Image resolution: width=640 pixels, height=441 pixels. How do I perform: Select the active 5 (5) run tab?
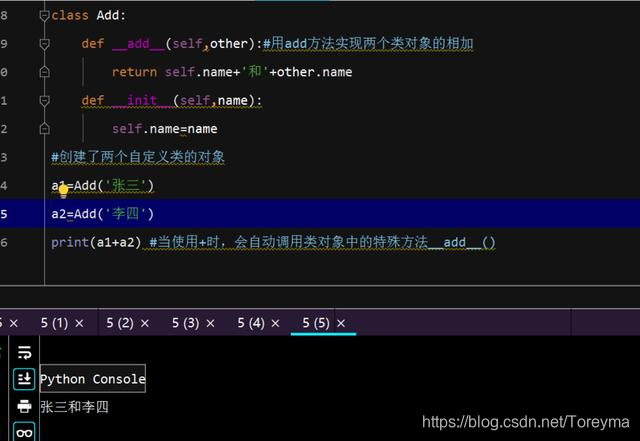point(316,323)
